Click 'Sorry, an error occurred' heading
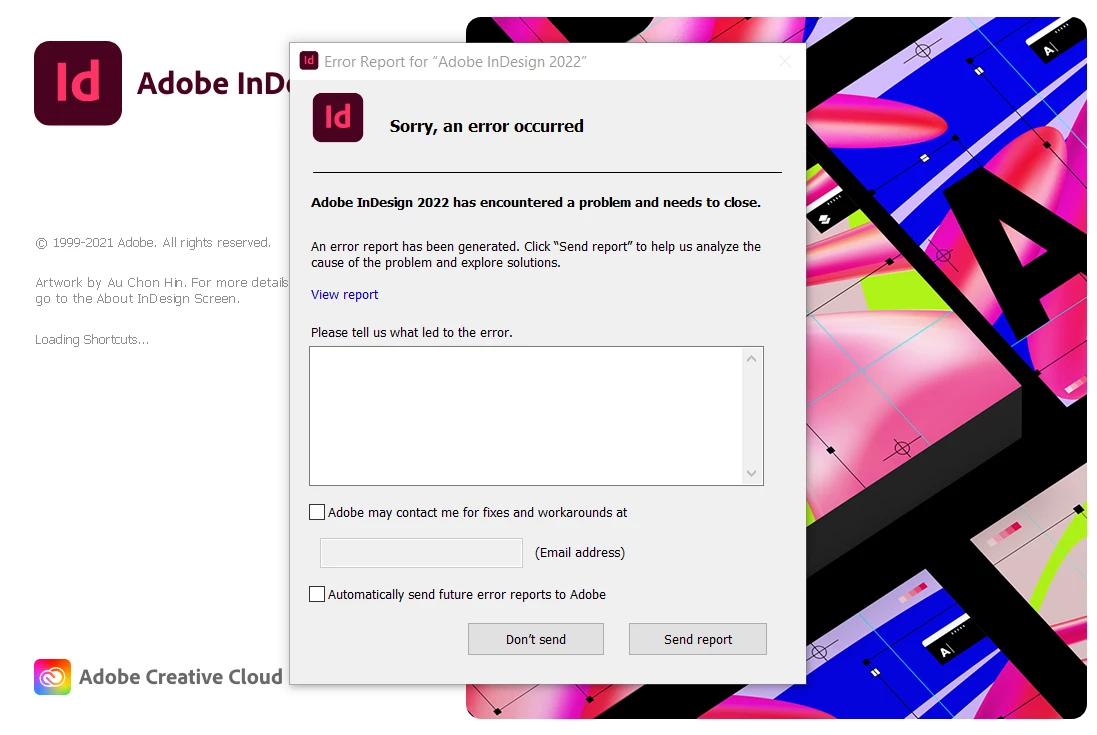Viewport: 1097px width, 735px height. [x=486, y=126]
